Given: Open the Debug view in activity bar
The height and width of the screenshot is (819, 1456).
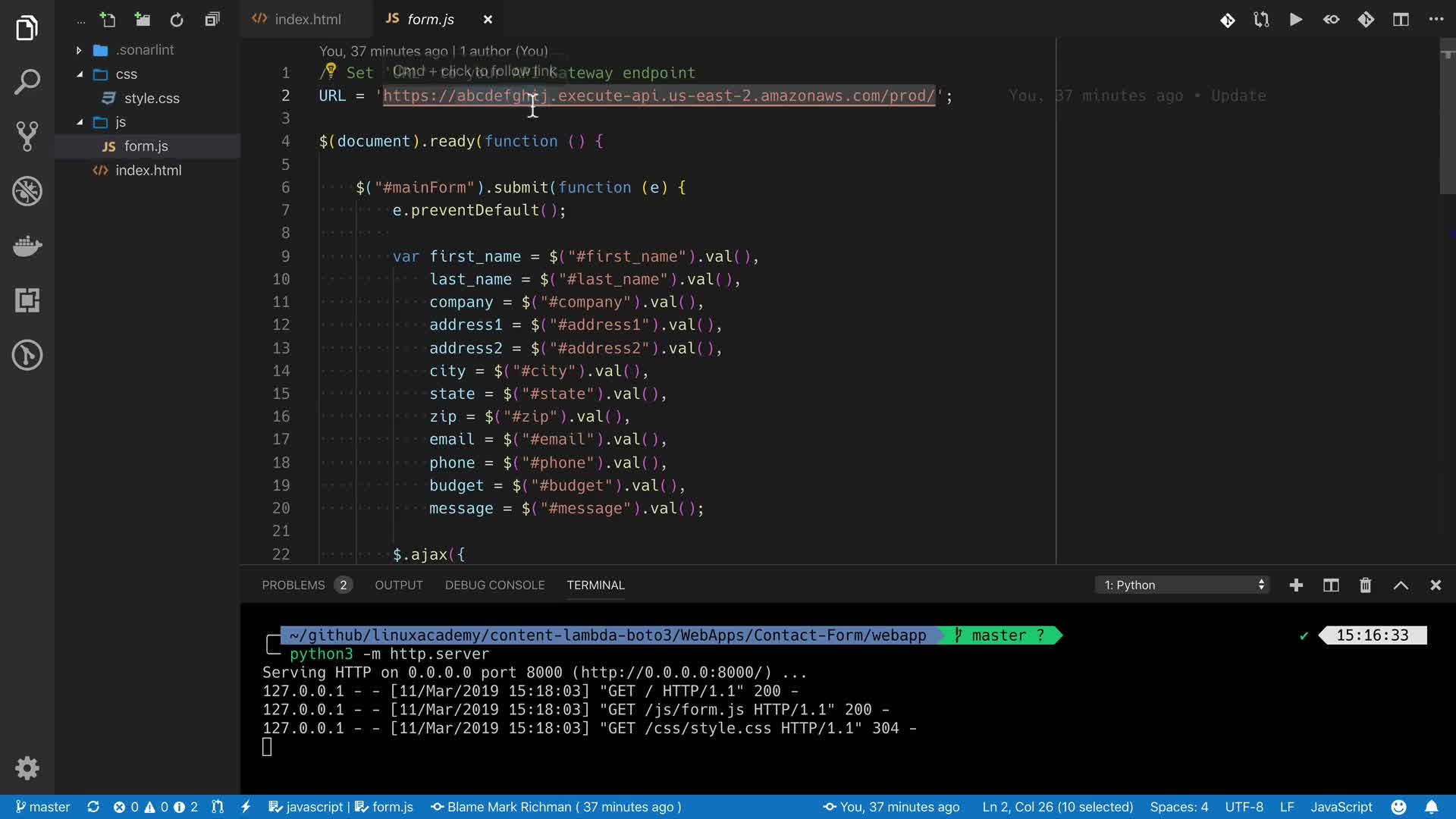Looking at the screenshot, I should [x=27, y=191].
